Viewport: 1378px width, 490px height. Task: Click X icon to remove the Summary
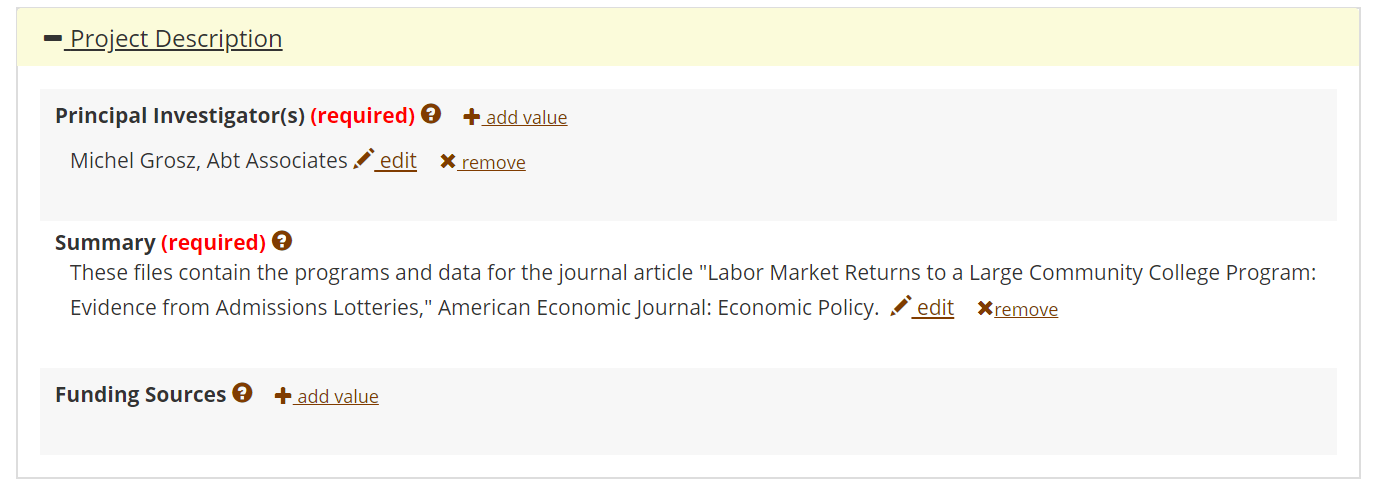pyautogui.click(x=985, y=309)
